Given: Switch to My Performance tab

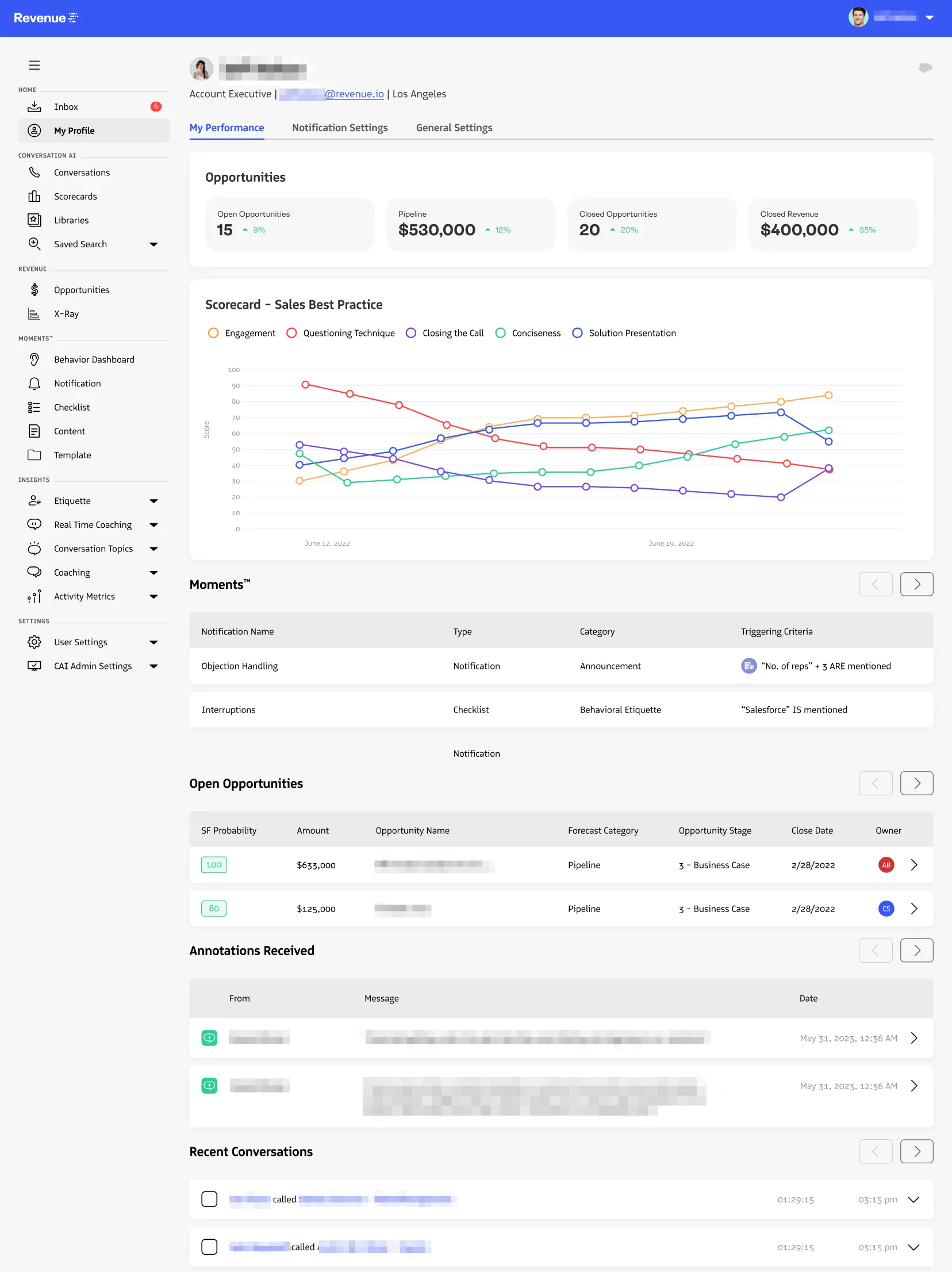Looking at the screenshot, I should (x=227, y=128).
